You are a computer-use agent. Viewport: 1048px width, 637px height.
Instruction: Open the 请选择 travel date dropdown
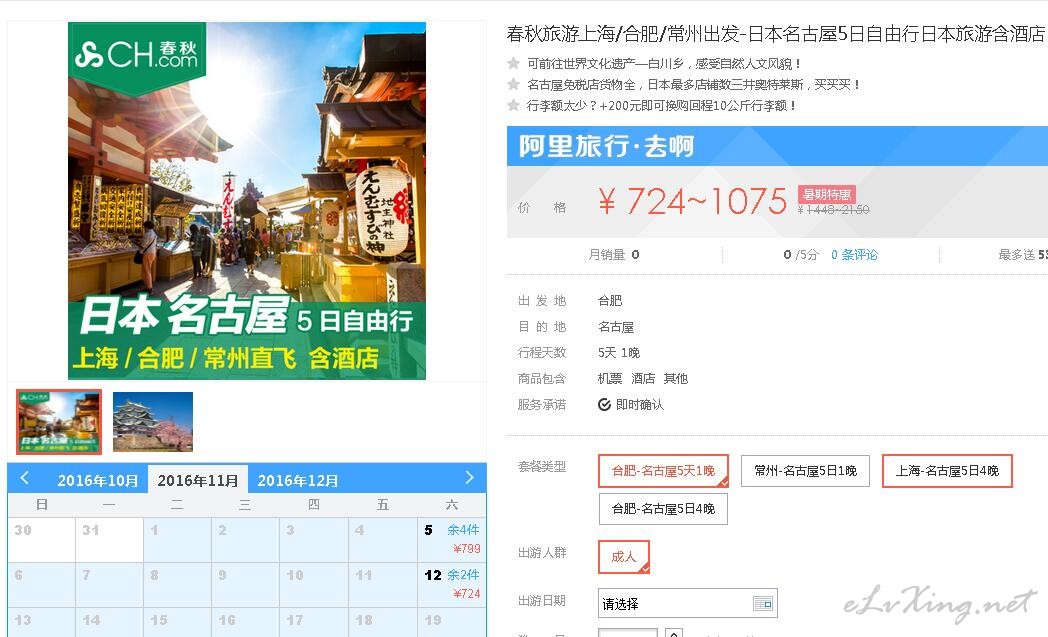coord(688,604)
